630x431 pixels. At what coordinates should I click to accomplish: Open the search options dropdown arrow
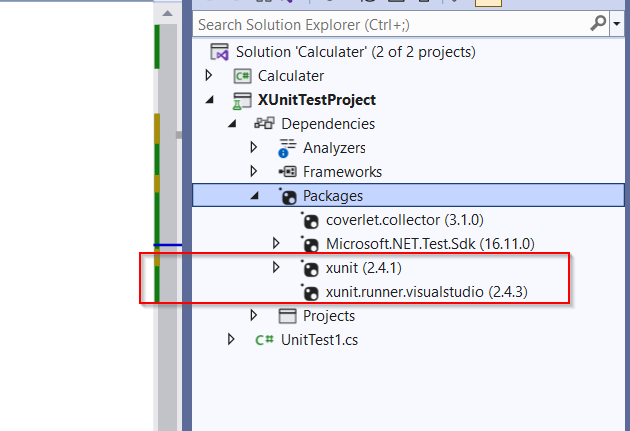pyautogui.click(x=617, y=24)
